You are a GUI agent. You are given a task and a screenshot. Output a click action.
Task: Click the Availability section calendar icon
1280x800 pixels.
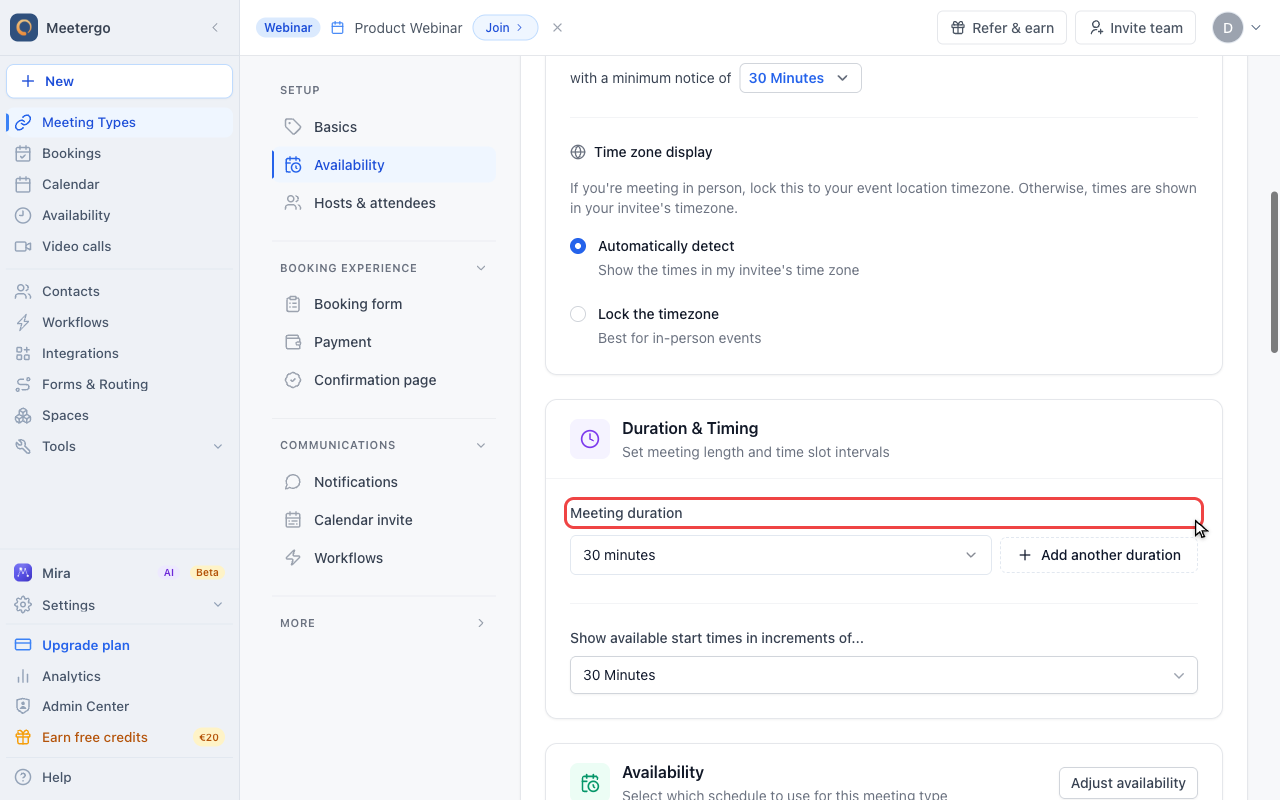click(x=590, y=782)
